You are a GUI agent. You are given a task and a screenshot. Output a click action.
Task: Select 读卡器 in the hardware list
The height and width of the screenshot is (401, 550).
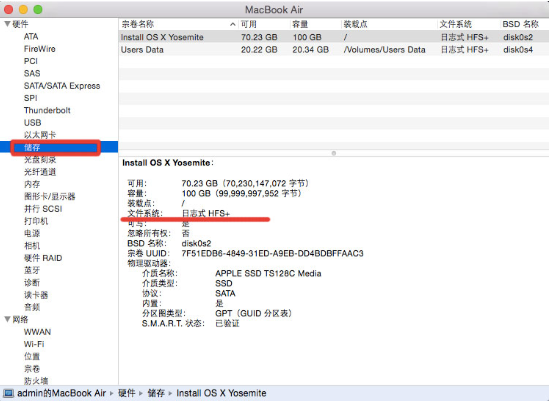36,295
